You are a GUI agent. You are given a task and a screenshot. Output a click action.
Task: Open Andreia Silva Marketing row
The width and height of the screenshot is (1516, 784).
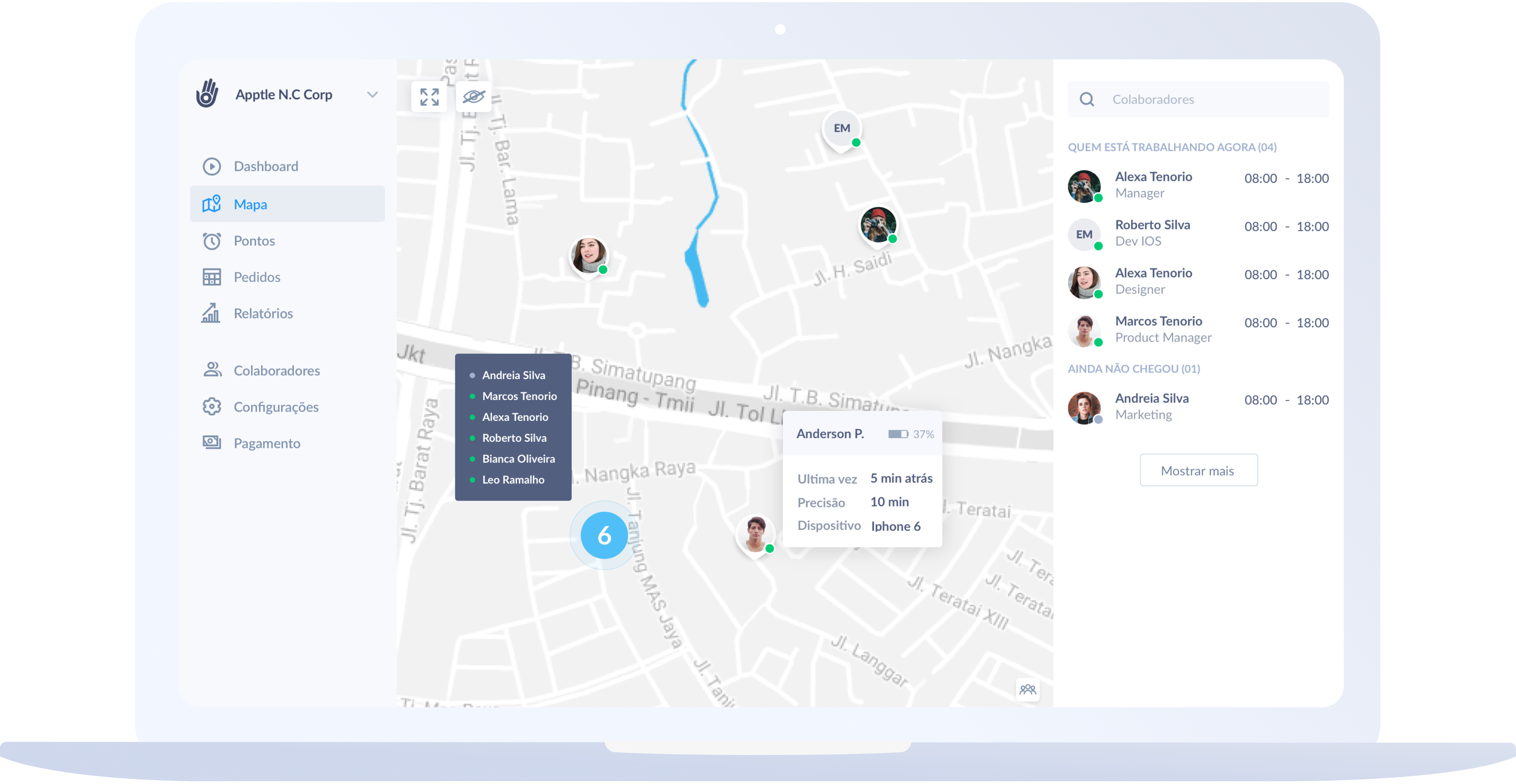[1198, 407]
